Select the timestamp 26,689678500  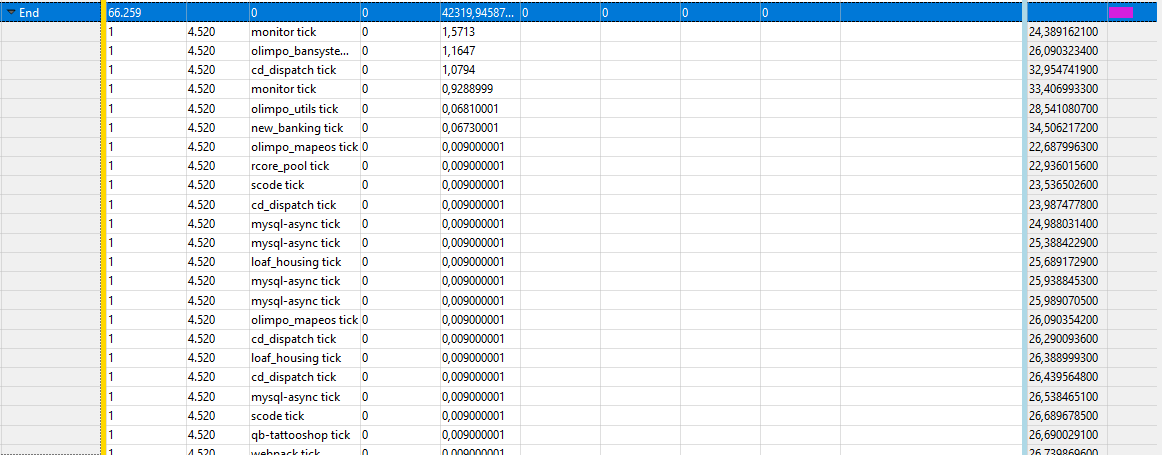click(1064, 416)
